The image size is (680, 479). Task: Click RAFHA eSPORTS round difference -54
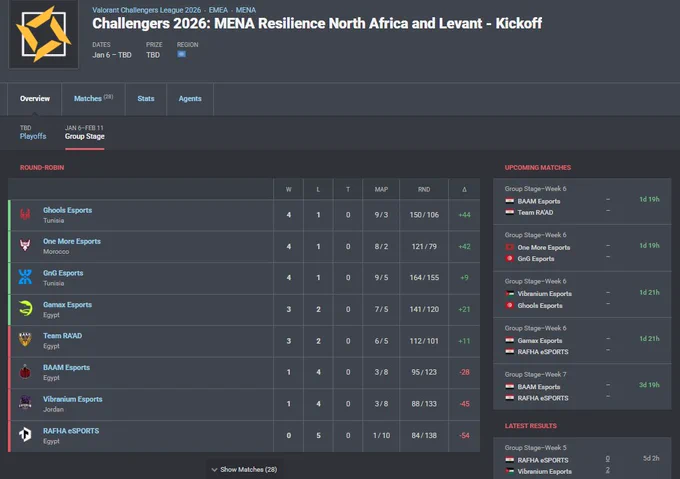(x=464, y=435)
